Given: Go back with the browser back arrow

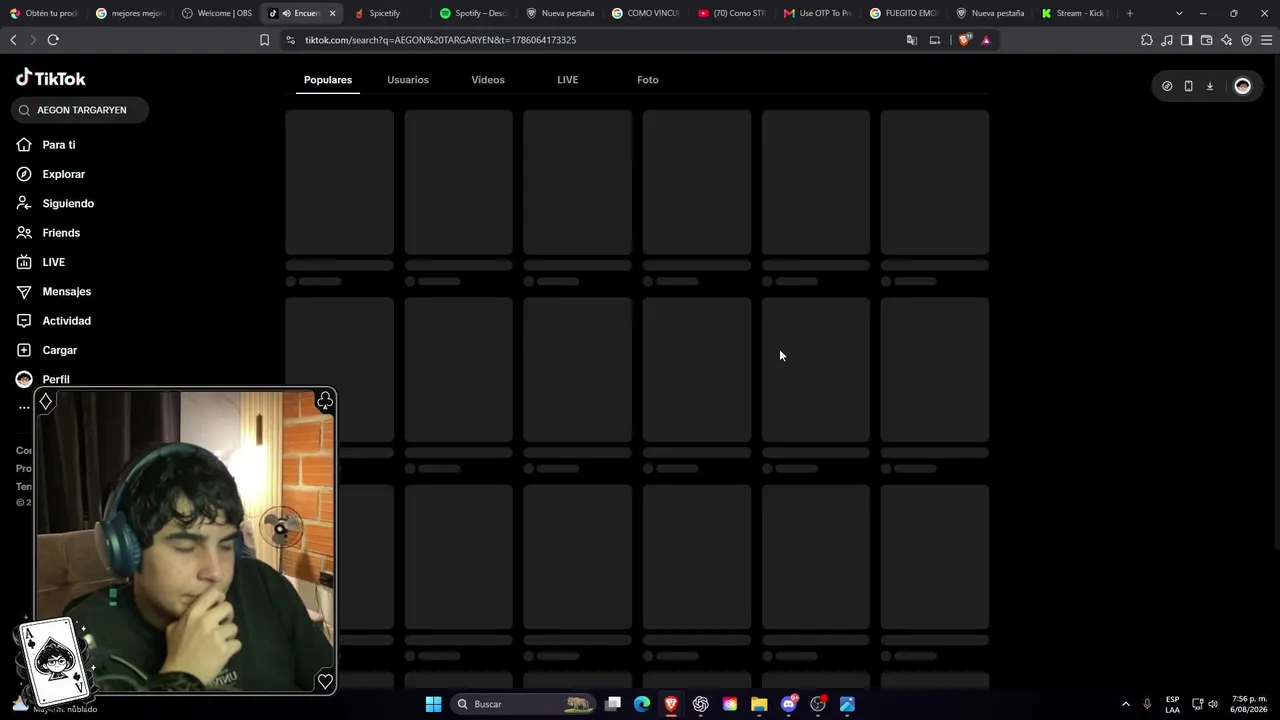Looking at the screenshot, I should coord(13,40).
